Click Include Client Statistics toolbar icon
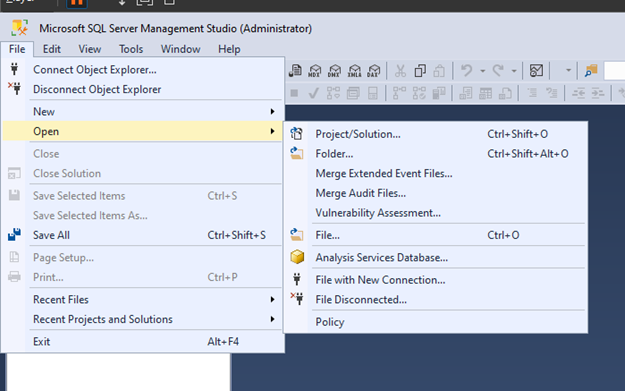625x391 pixels. 439,93
